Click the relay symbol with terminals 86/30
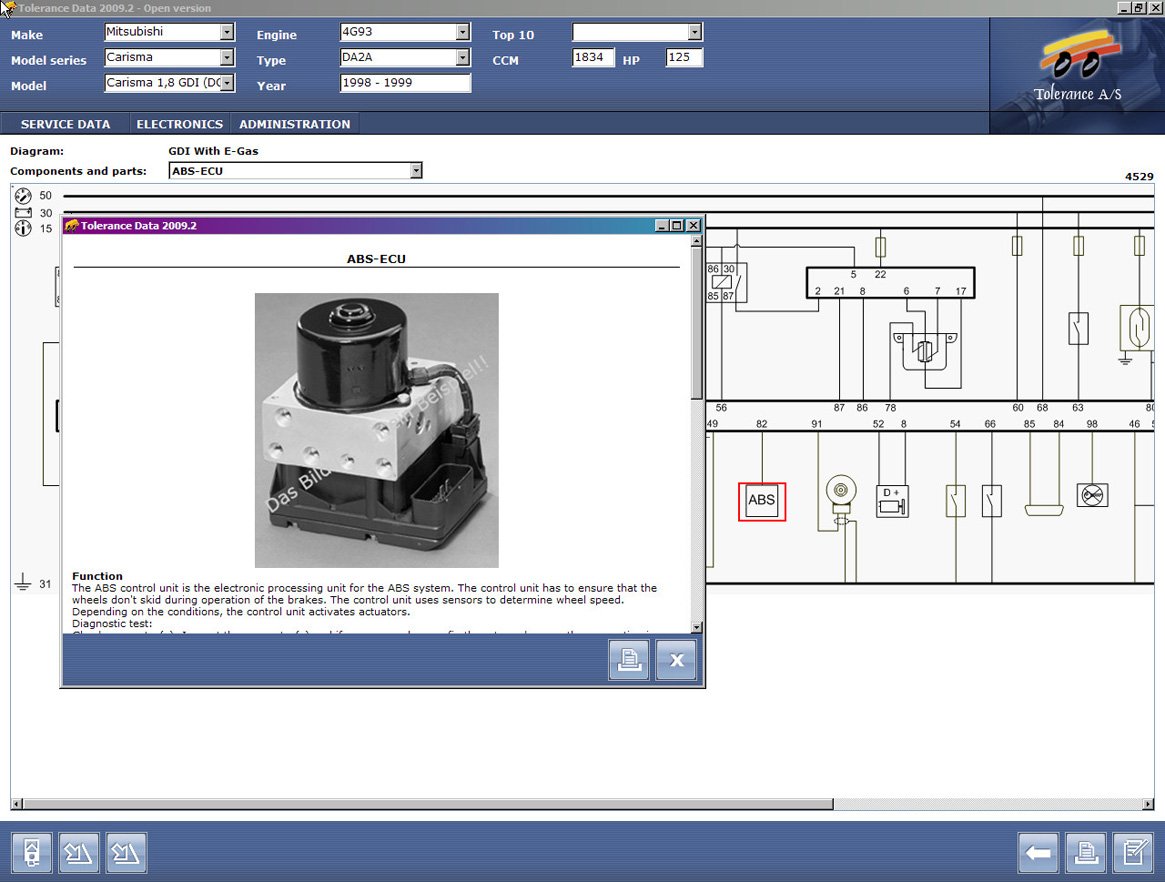The width and height of the screenshot is (1165, 882). point(720,283)
